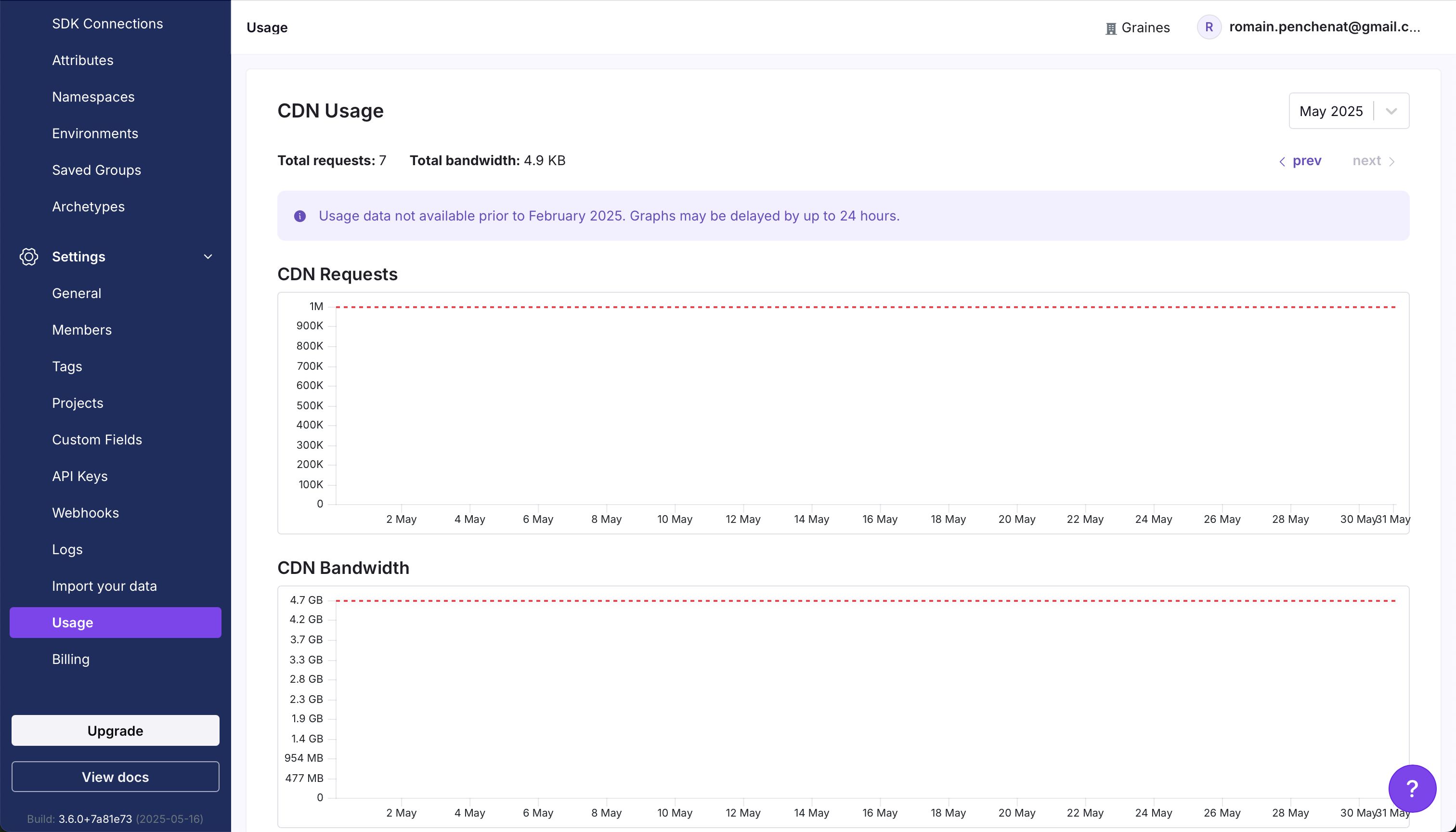The image size is (1456, 832).
Task: Click the dropdown arrow beside May 2025
Action: tap(1391, 111)
